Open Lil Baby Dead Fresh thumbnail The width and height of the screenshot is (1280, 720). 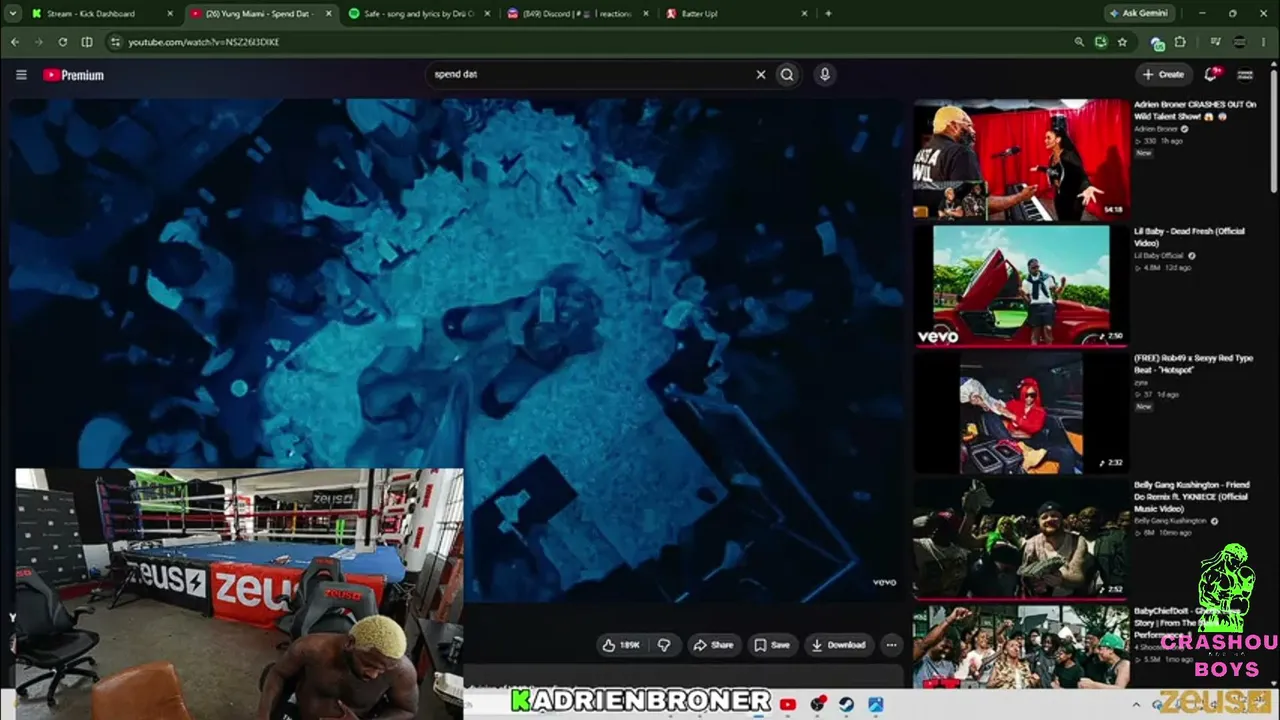click(1020, 285)
